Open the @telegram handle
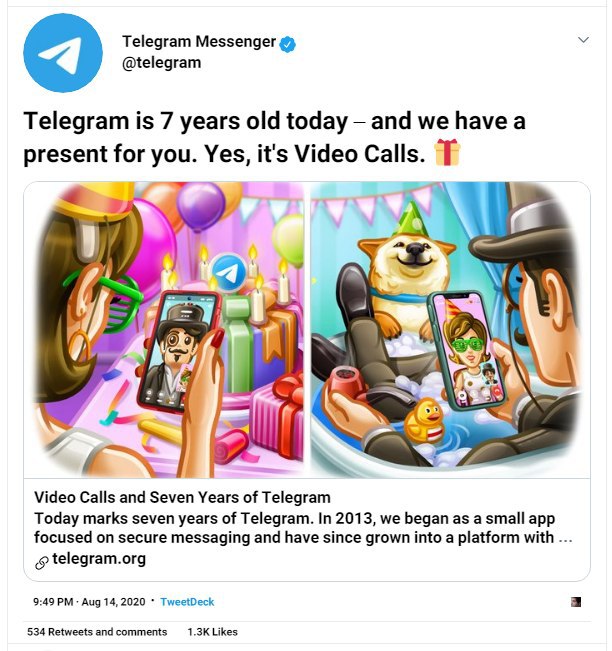The image size is (612, 651). [x=162, y=63]
